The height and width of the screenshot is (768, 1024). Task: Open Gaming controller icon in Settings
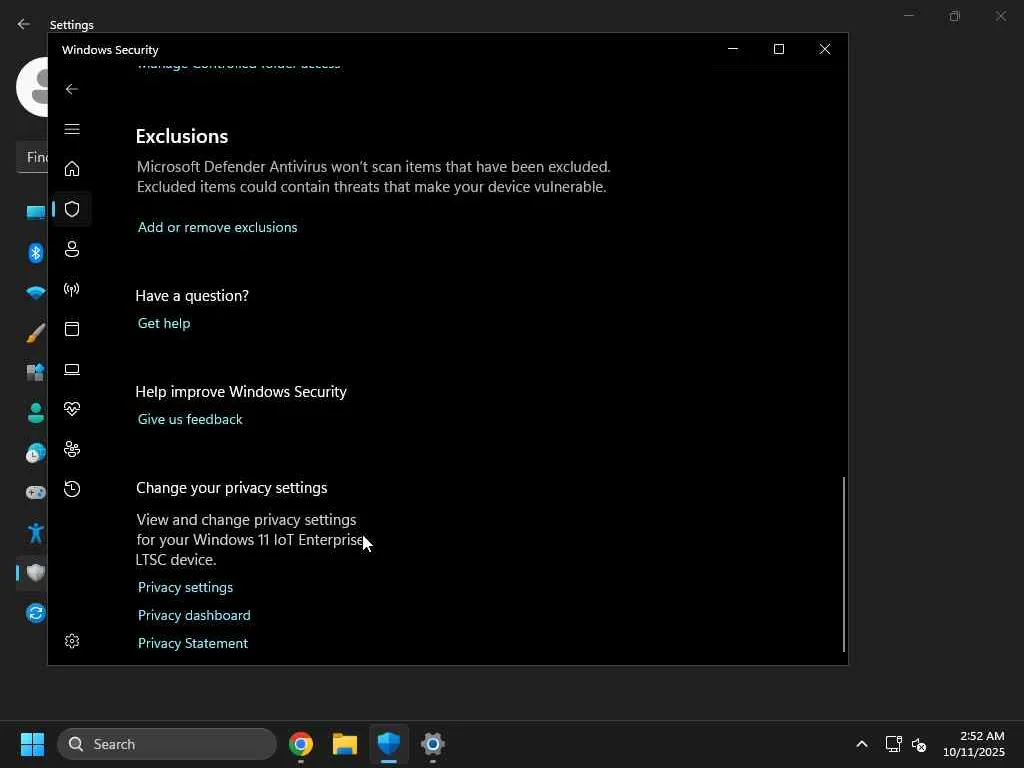[36, 492]
